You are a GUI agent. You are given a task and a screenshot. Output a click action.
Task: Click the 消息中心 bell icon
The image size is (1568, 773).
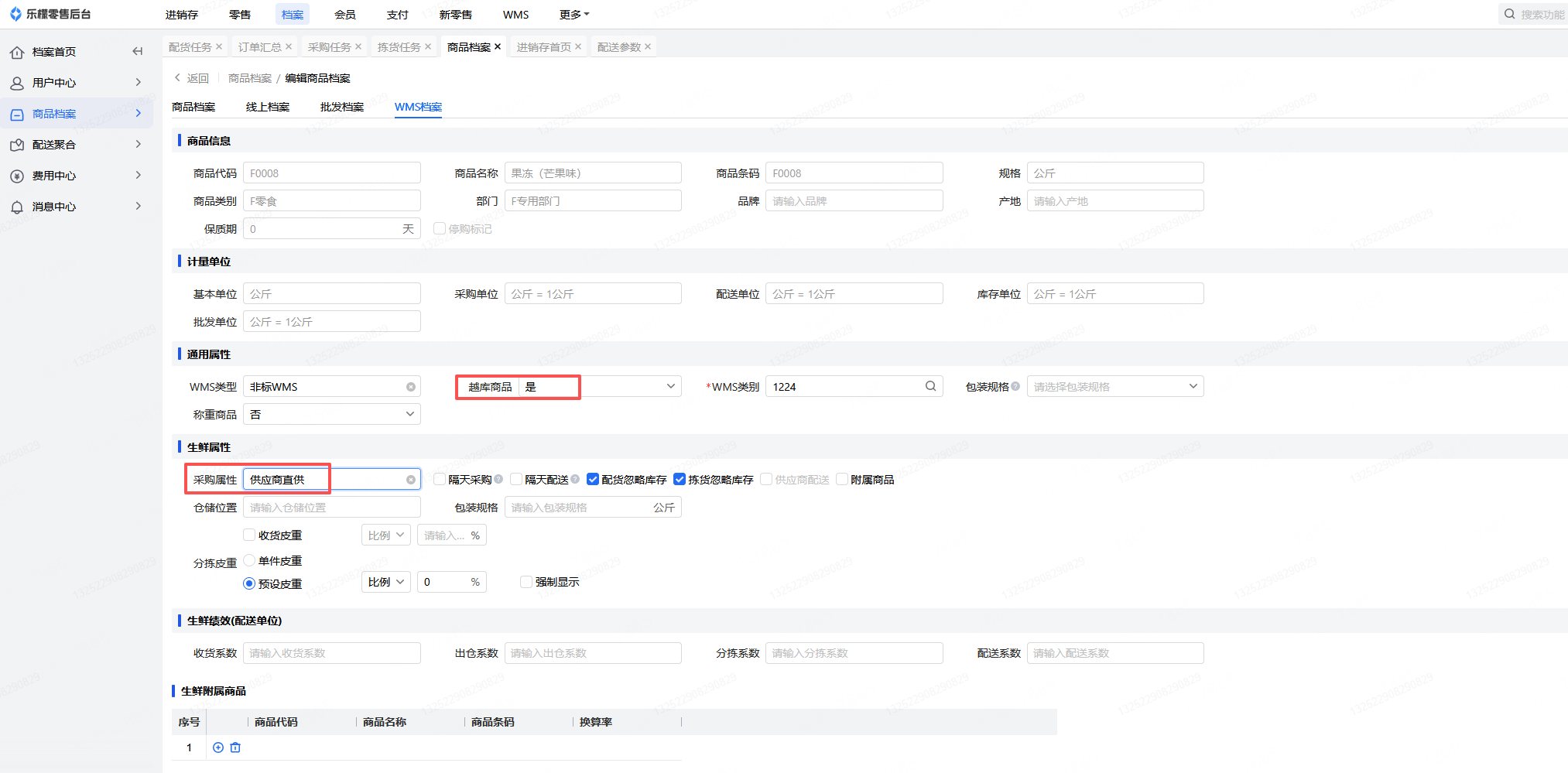[17, 207]
